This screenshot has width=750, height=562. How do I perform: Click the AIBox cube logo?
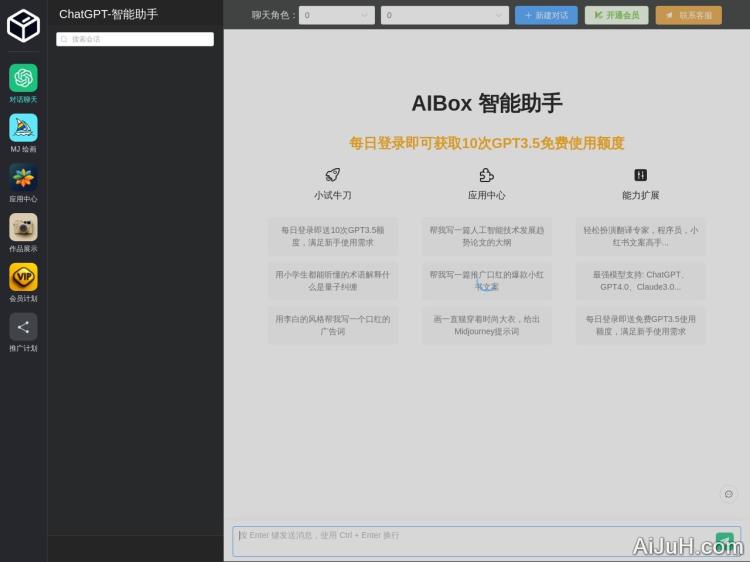23,25
